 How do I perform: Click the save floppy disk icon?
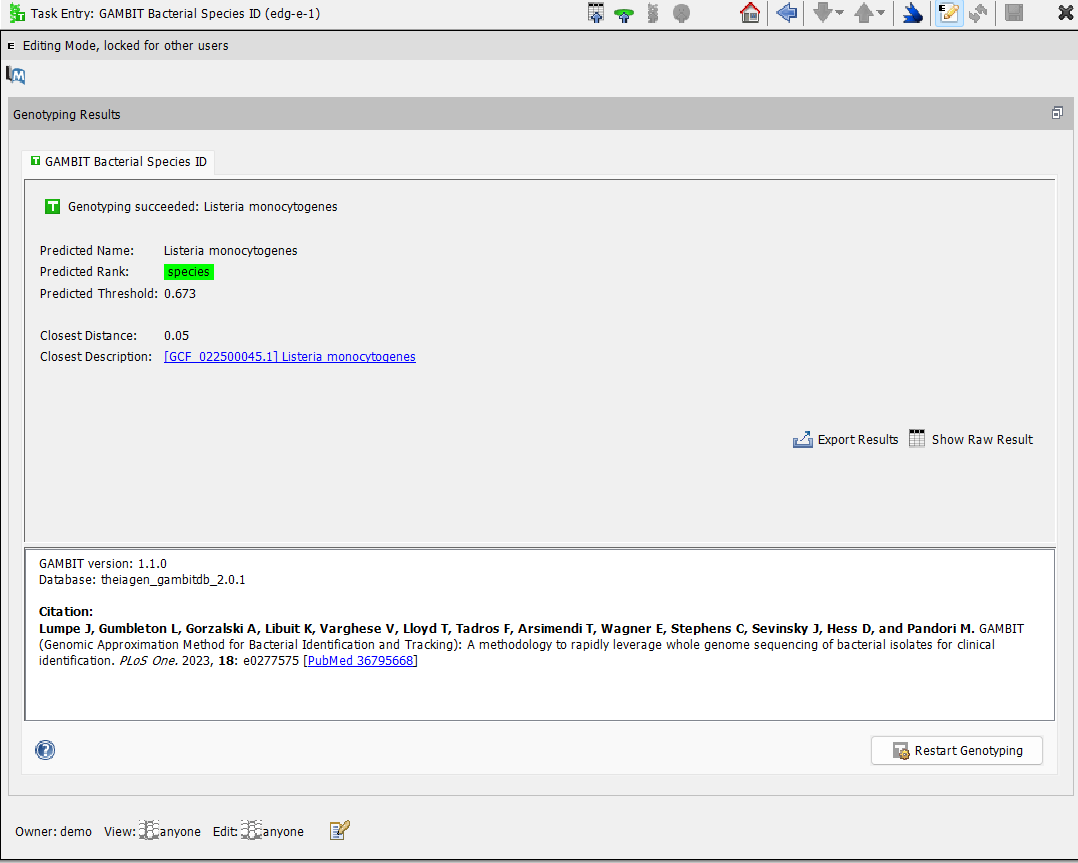[x=1014, y=14]
